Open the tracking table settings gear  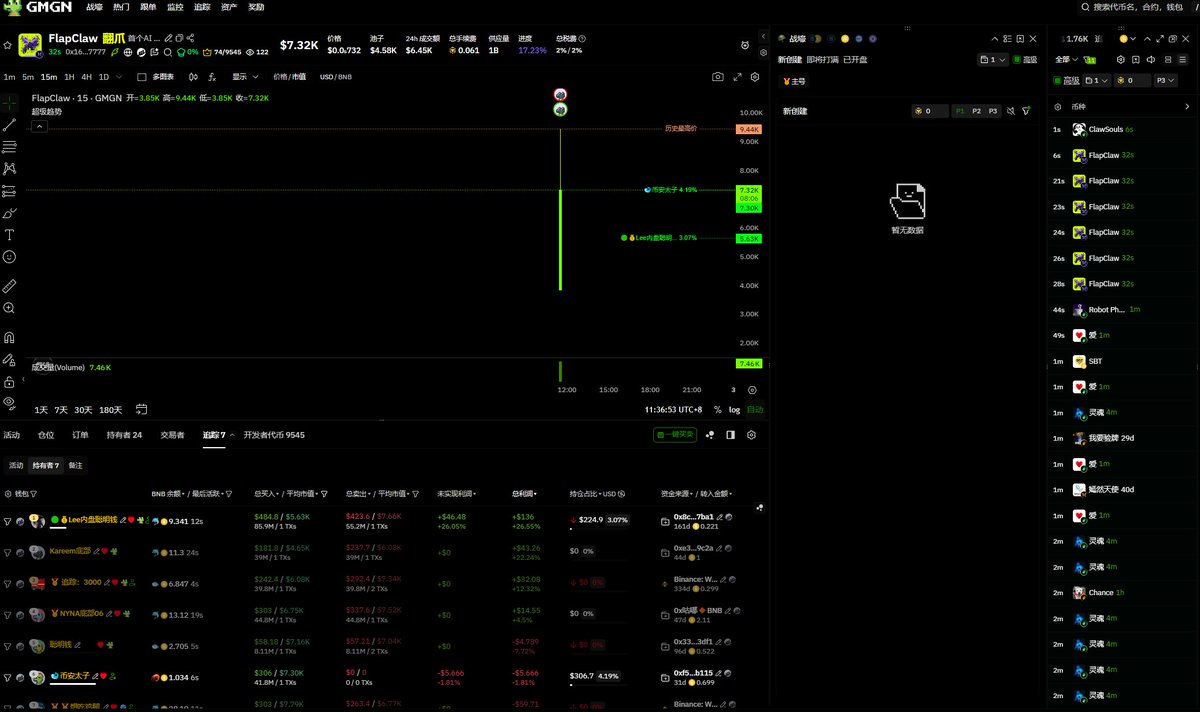[751, 435]
